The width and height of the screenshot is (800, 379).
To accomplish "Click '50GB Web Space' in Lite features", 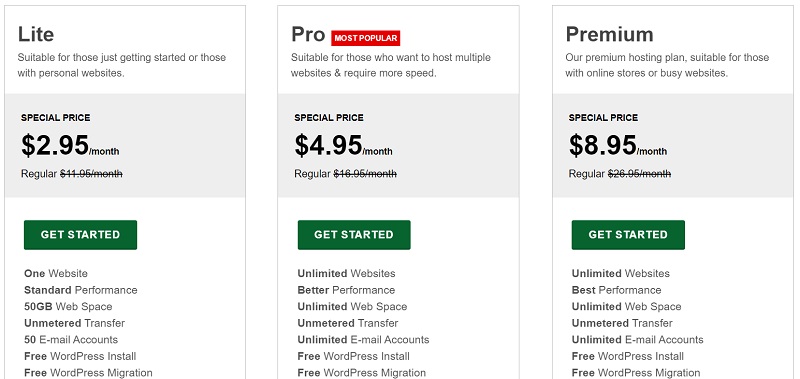I will [x=68, y=307].
